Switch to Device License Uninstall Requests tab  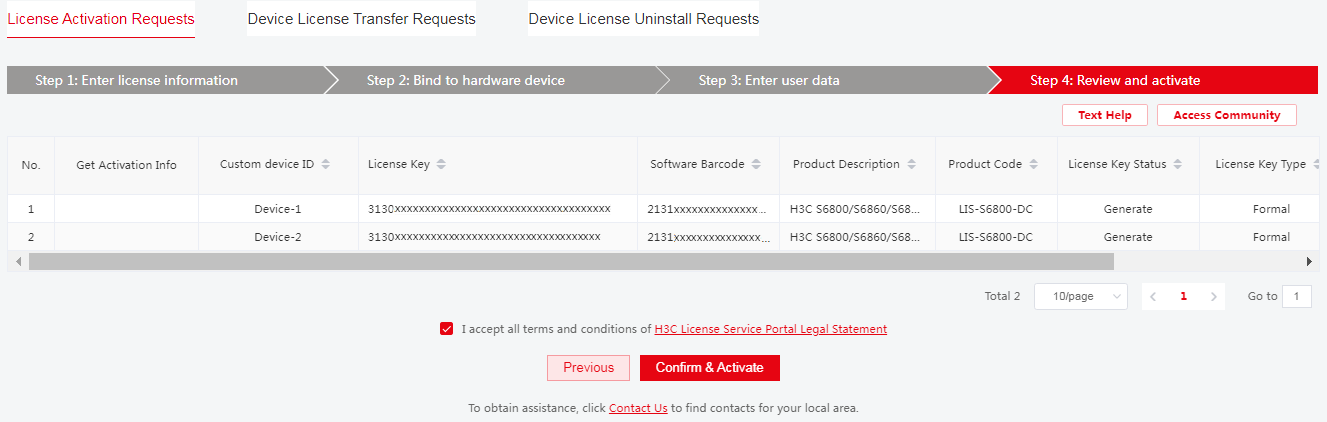643,19
